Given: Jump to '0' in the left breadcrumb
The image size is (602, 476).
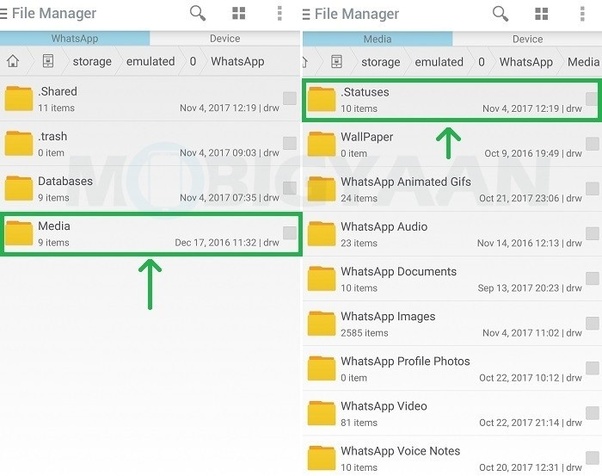Looking at the screenshot, I should [x=193, y=61].
